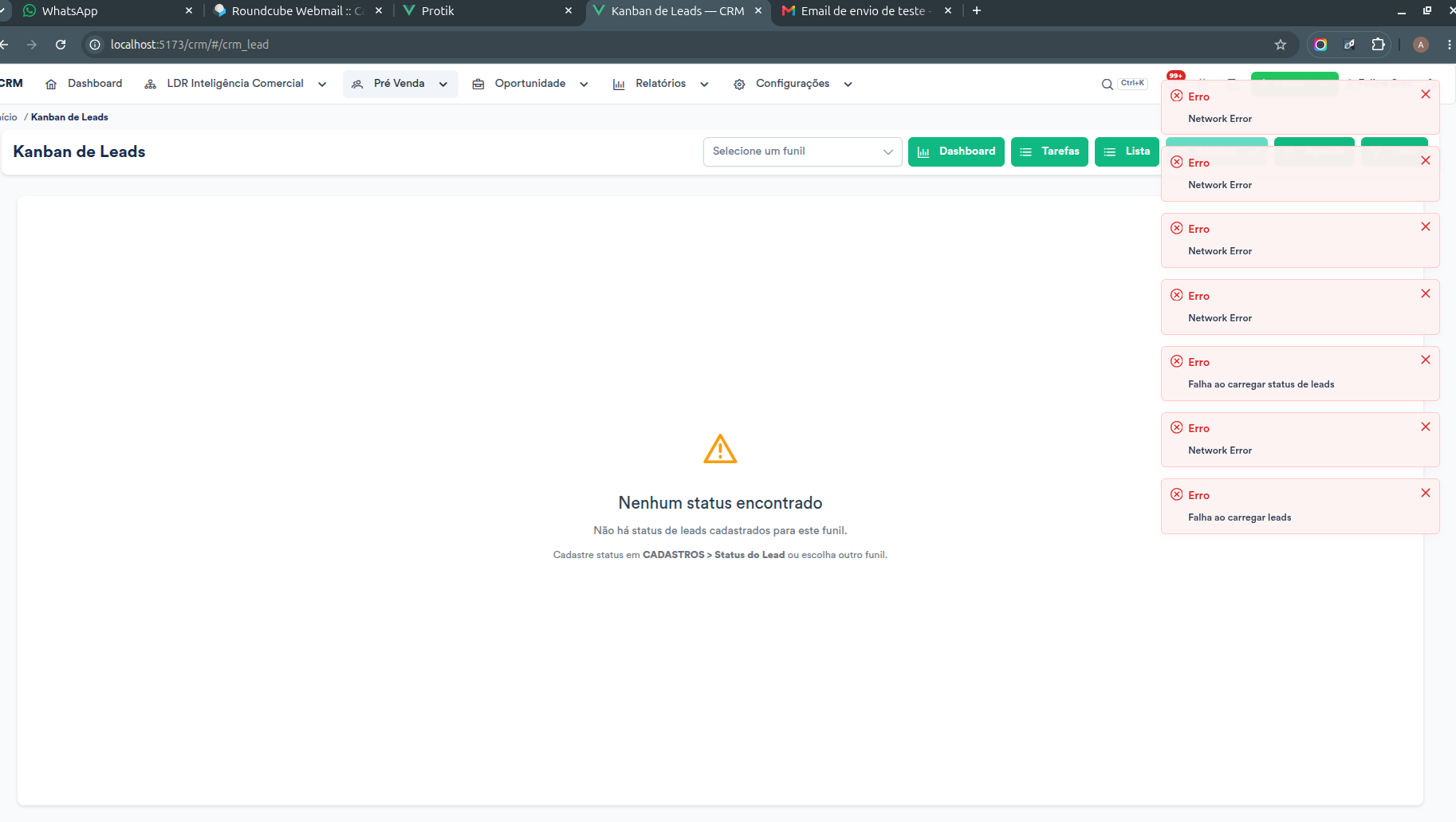Go forward in browser history
Screen dimensions: 1456x822
coord(32,45)
